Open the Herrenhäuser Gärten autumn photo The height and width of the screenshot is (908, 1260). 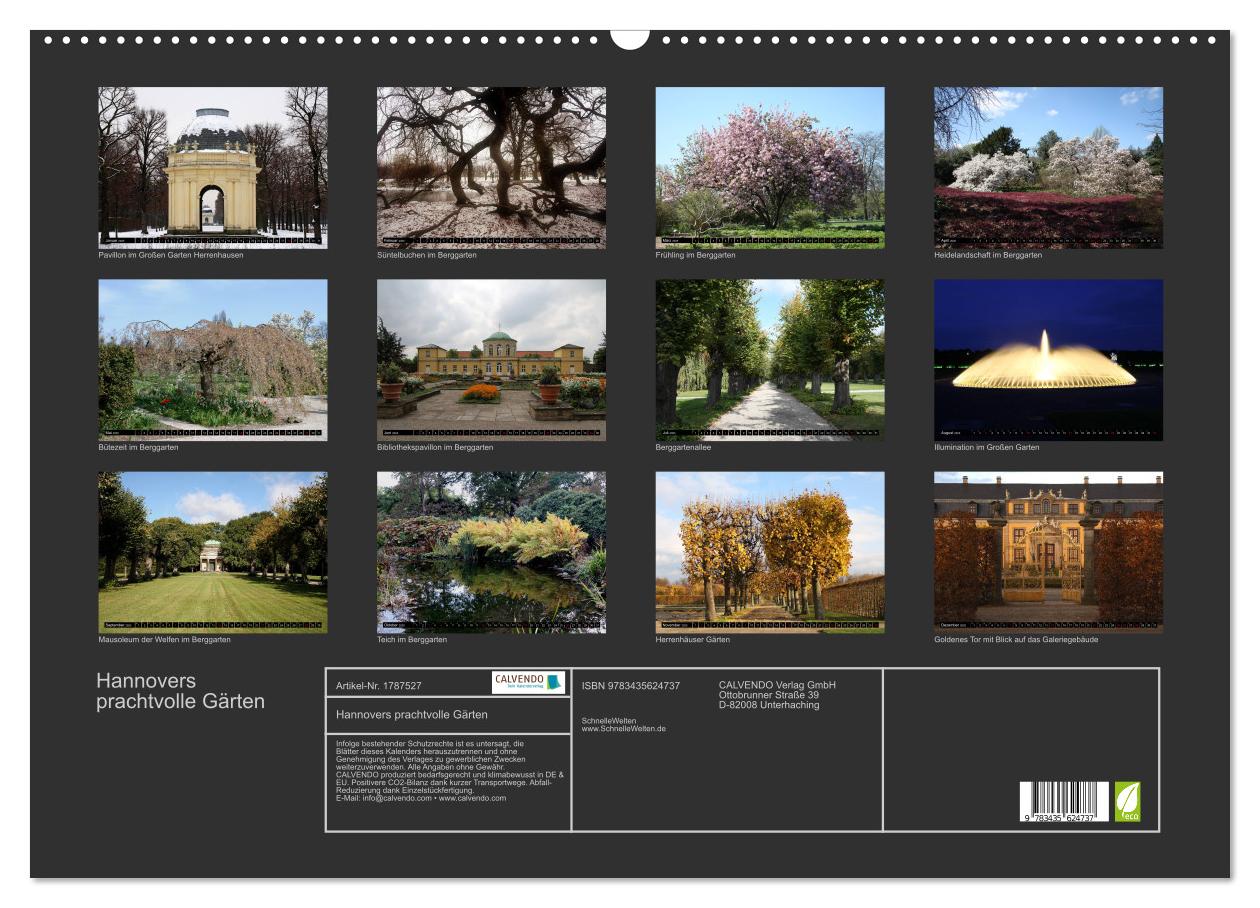(770, 552)
